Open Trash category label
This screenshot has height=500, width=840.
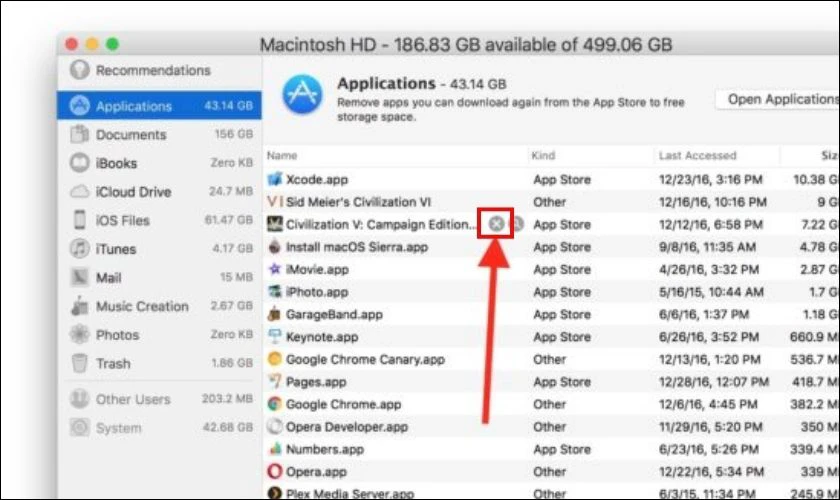coord(113,363)
